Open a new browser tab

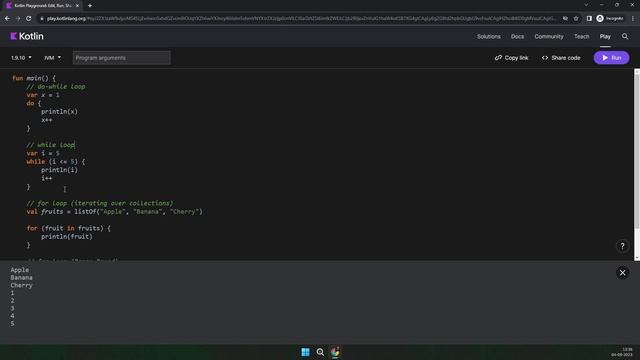click(90, 6)
